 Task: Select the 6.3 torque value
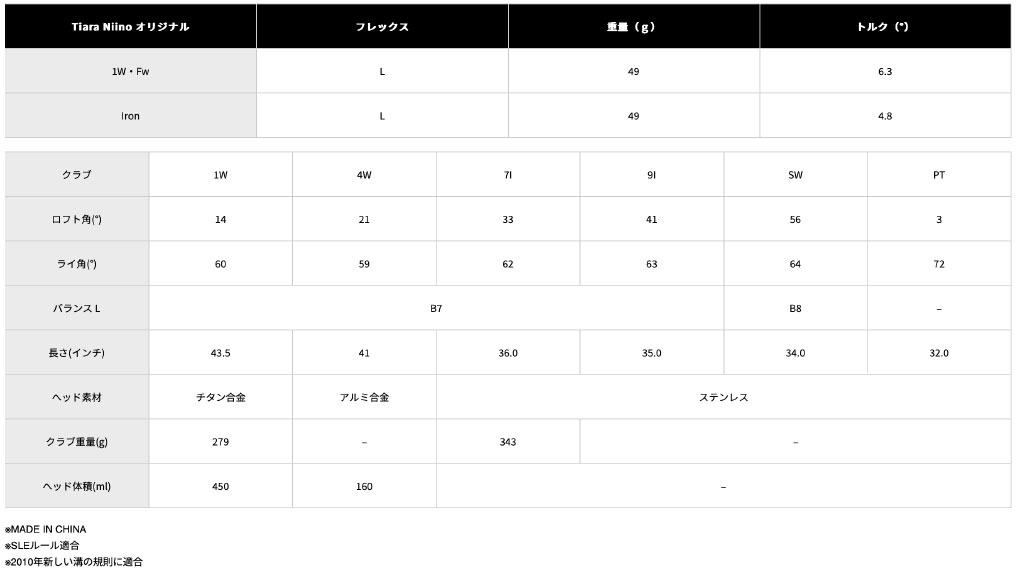(x=884, y=72)
